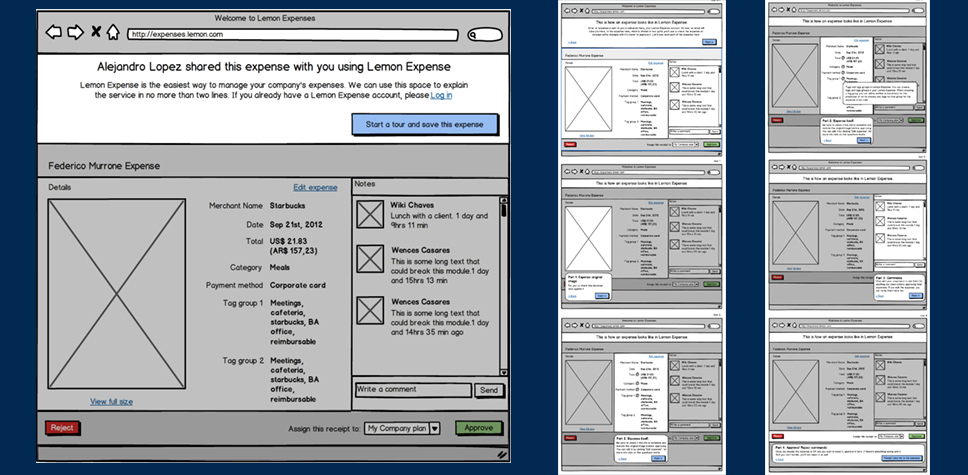Screen dimensions: 968x475
Task: Select the merchant value Starbucks
Action: (x=287, y=206)
